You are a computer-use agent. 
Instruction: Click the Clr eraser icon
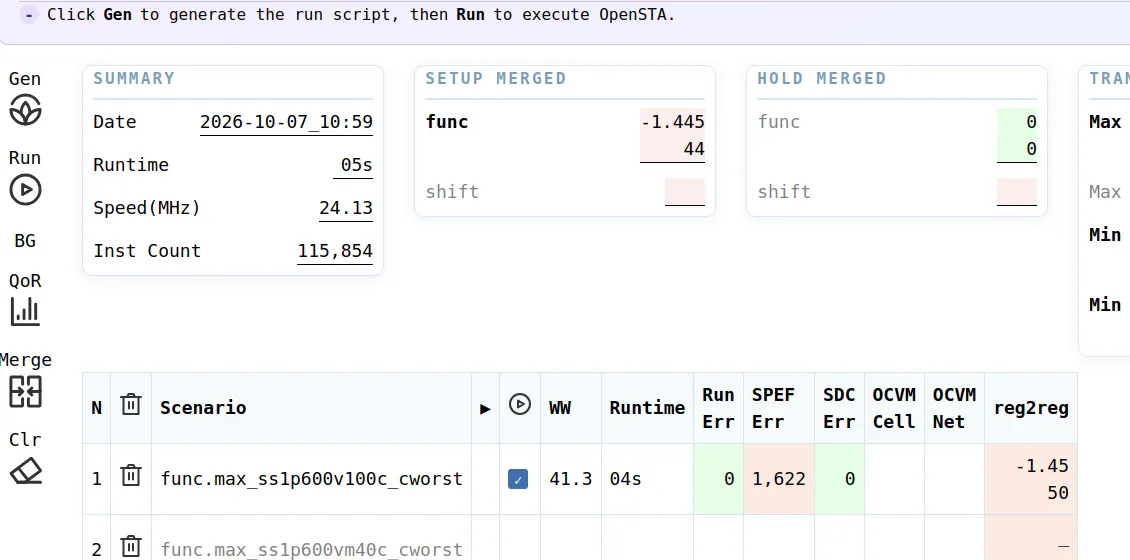tap(25, 471)
